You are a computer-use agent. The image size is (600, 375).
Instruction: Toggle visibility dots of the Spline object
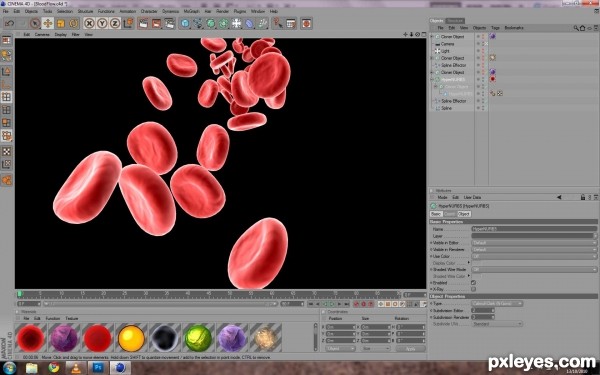(x=483, y=108)
